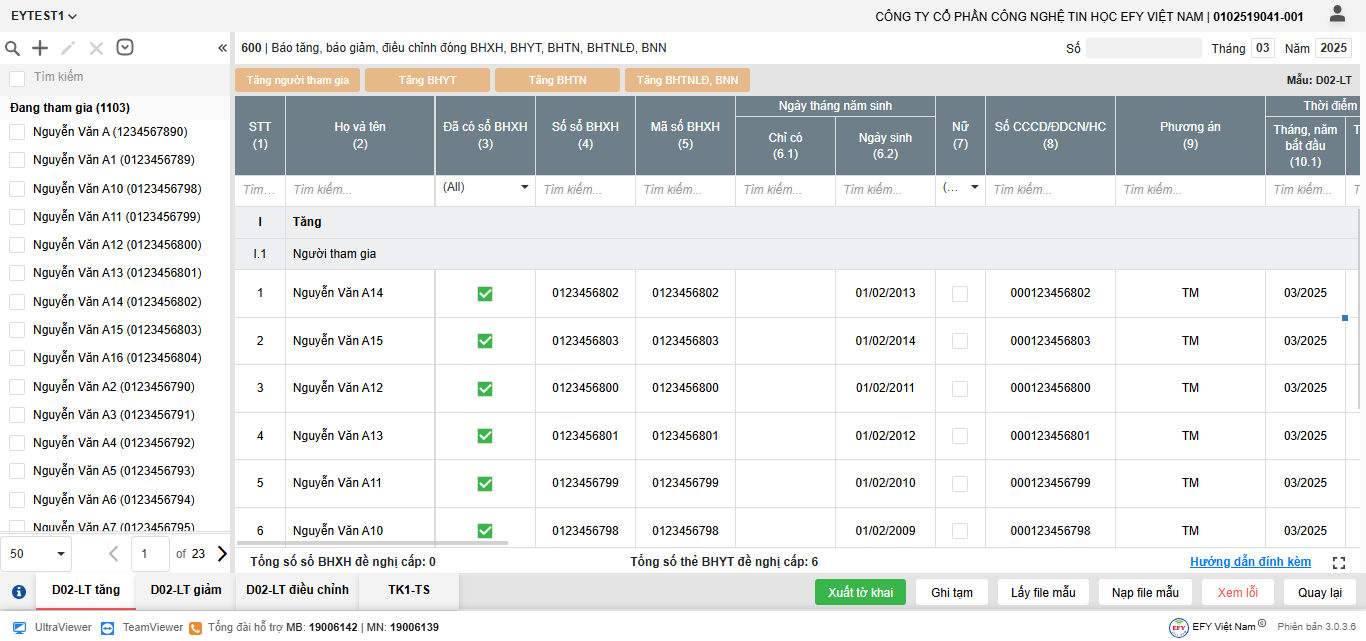Check Nguyễn Văn A2 (0123456790)
The height and width of the screenshot is (641, 1366).
(17, 386)
